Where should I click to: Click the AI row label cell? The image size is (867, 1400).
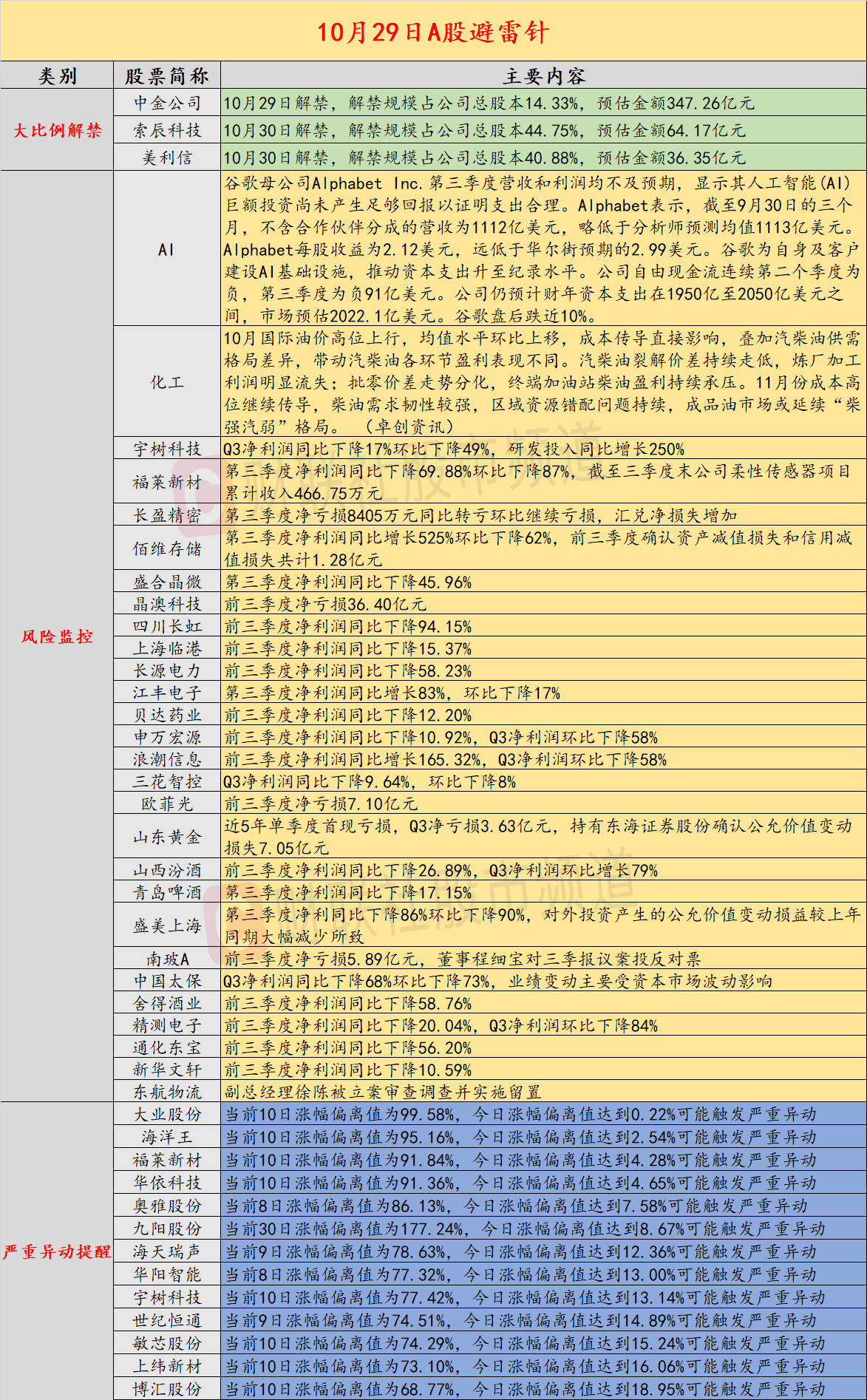click(167, 250)
